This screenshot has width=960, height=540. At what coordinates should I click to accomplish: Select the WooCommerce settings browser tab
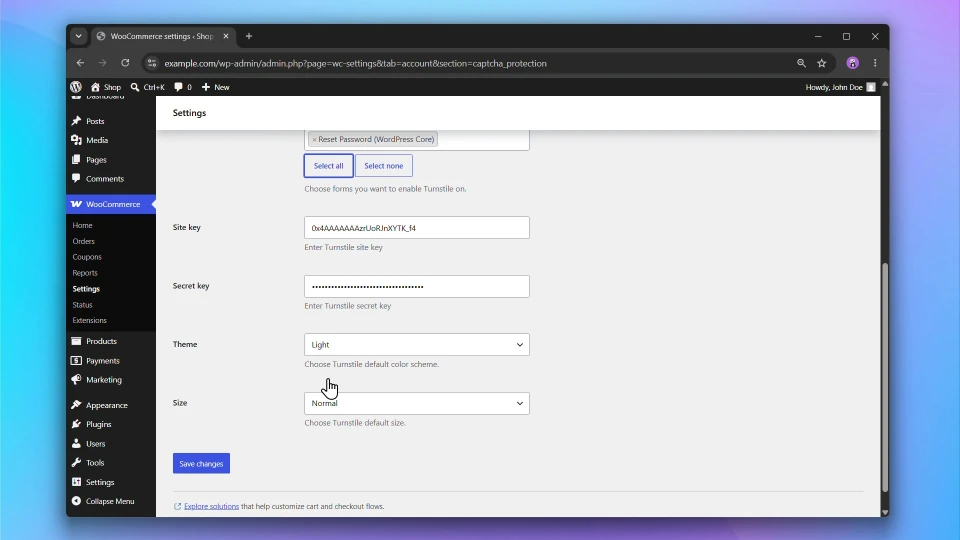(x=163, y=36)
